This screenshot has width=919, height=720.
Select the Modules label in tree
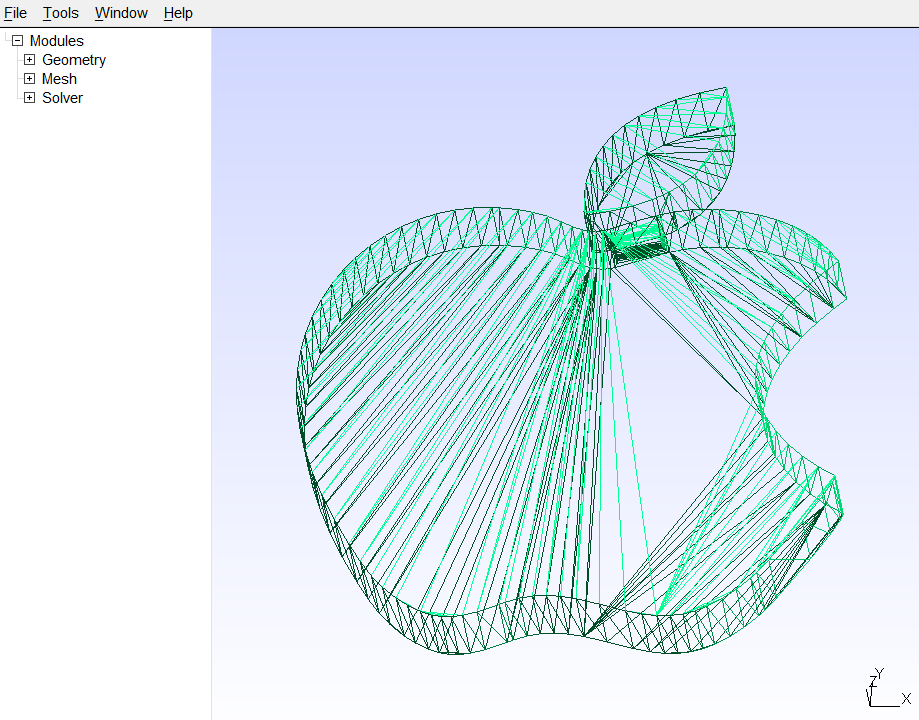(x=57, y=41)
